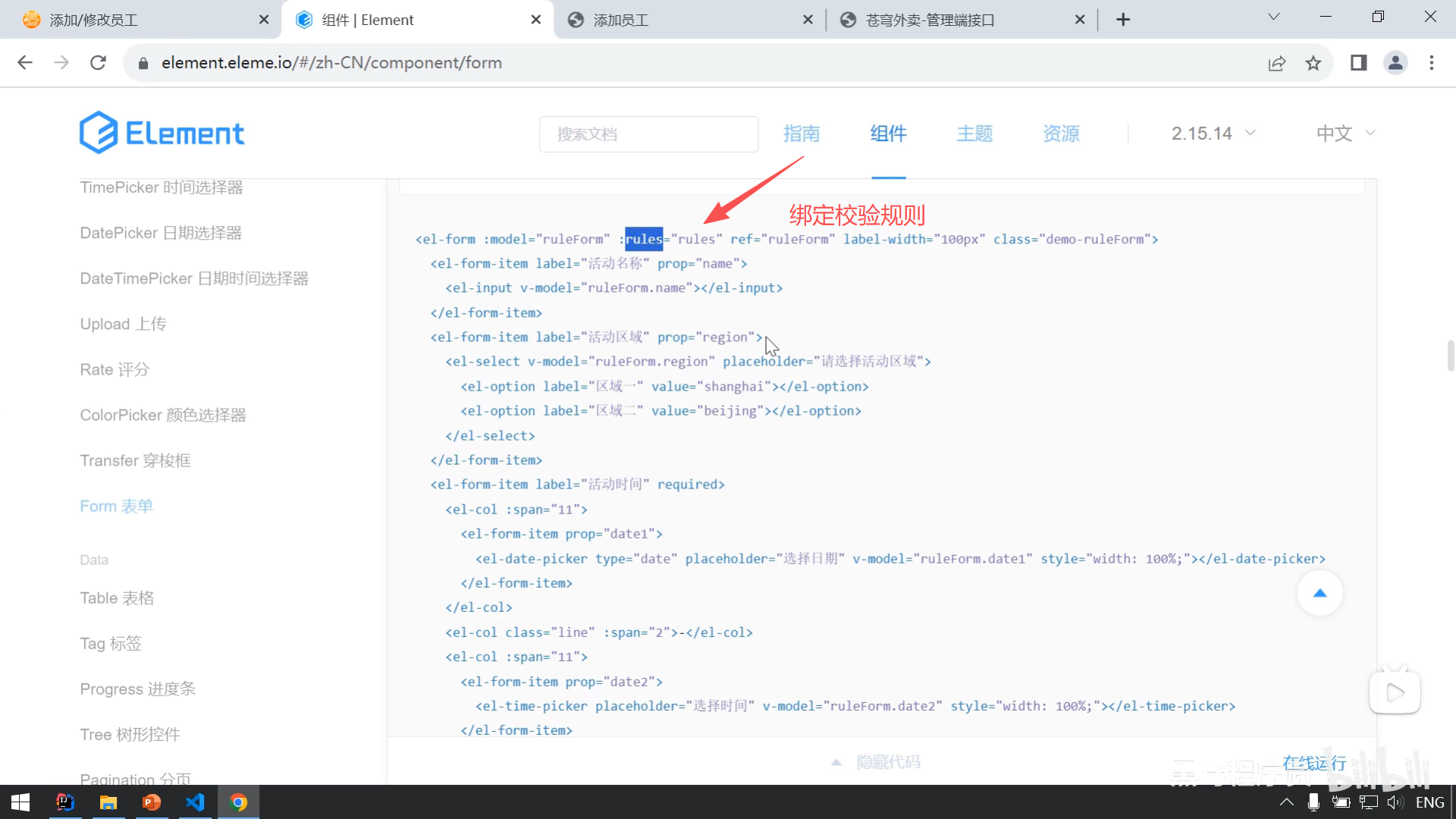The height and width of the screenshot is (819, 1456).
Task: Open Table 表格 in sidebar
Action: 117,598
